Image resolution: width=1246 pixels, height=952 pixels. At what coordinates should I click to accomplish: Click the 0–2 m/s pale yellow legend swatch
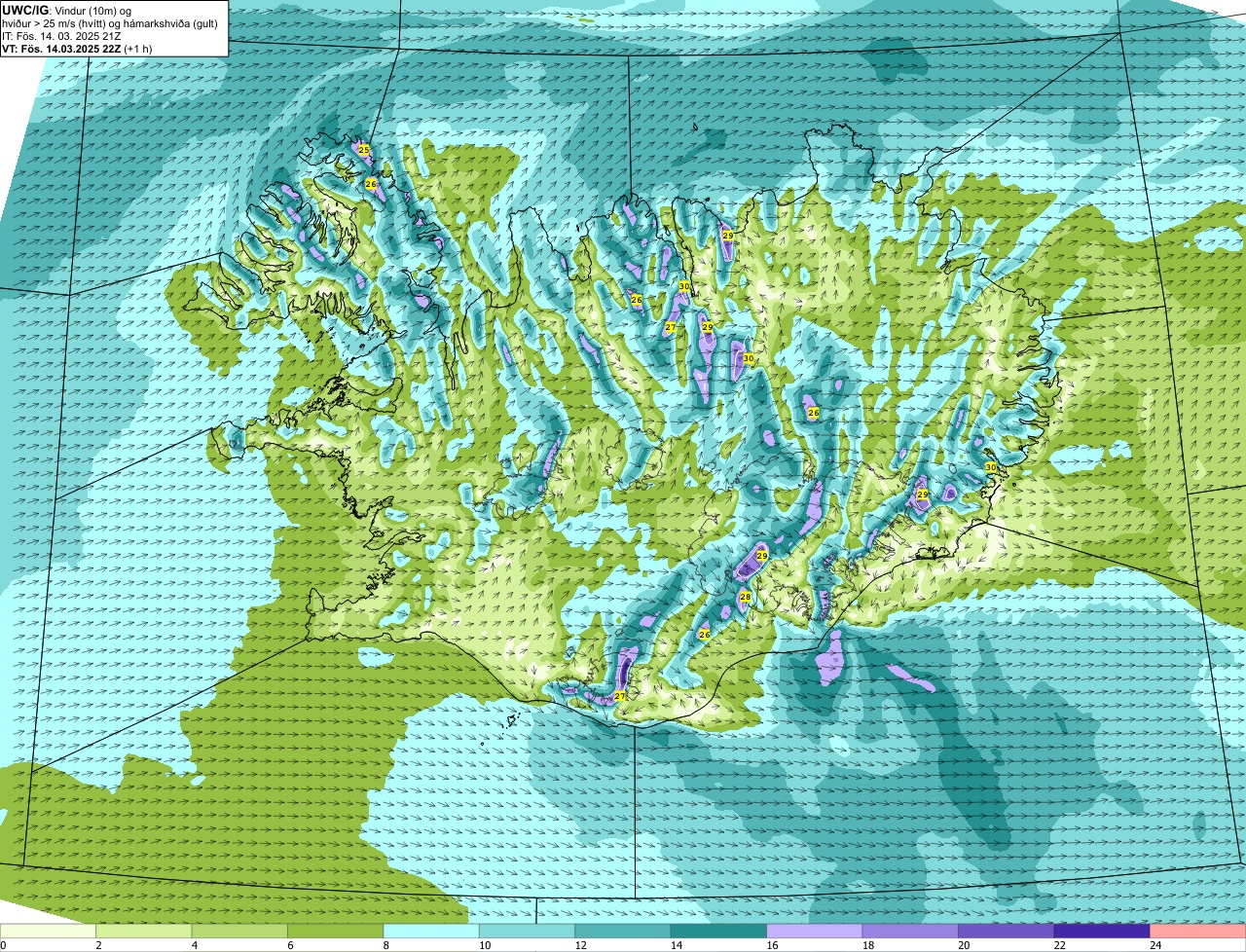click(49, 932)
